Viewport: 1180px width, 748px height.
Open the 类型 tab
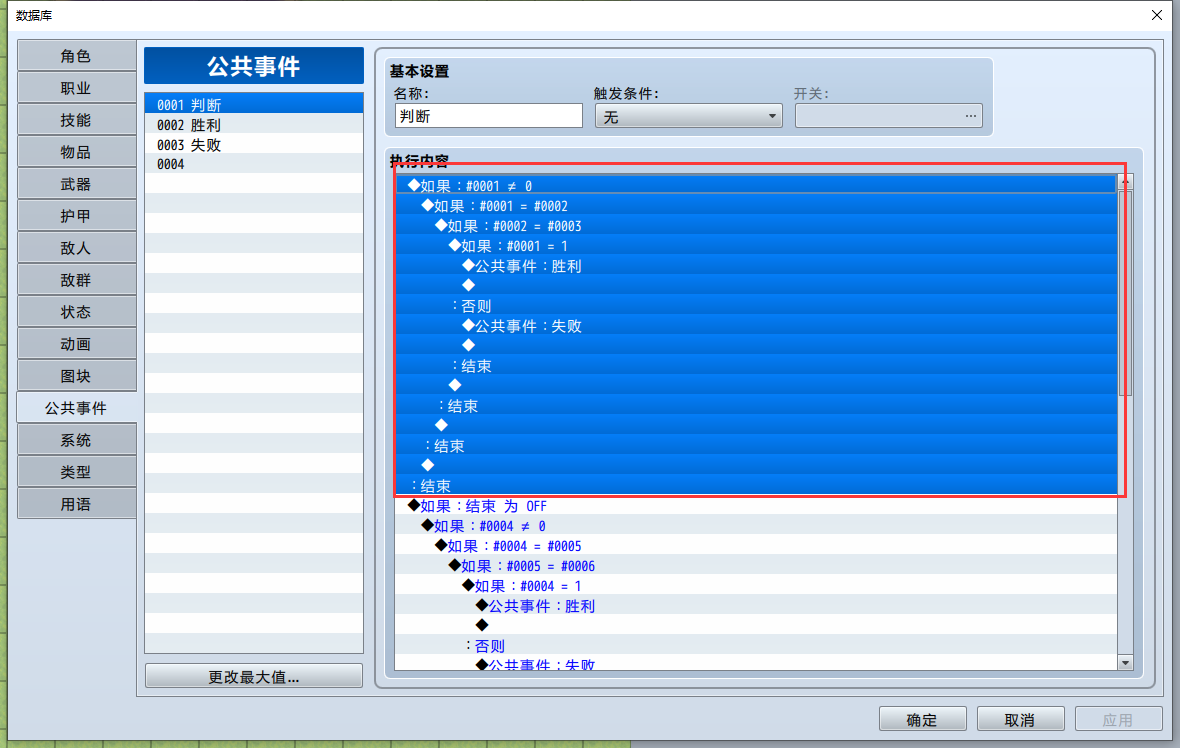[x=76, y=472]
